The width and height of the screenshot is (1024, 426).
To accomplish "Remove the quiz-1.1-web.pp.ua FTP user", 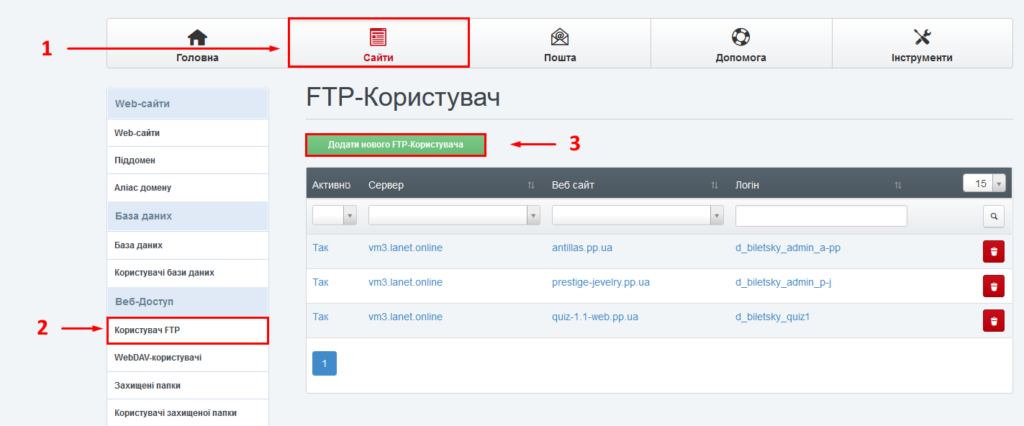I will click(993, 320).
